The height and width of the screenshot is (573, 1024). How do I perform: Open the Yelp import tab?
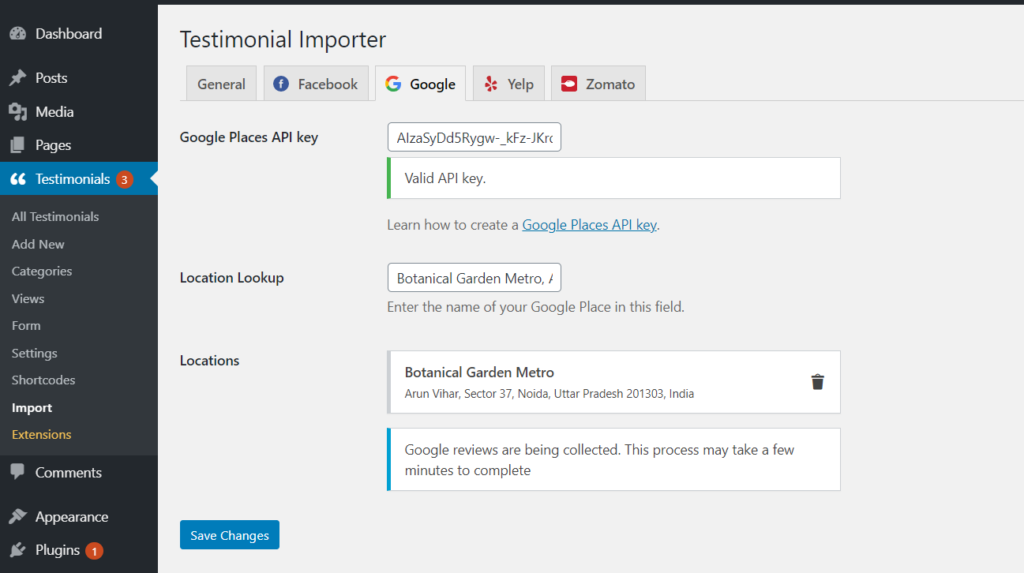(x=509, y=84)
